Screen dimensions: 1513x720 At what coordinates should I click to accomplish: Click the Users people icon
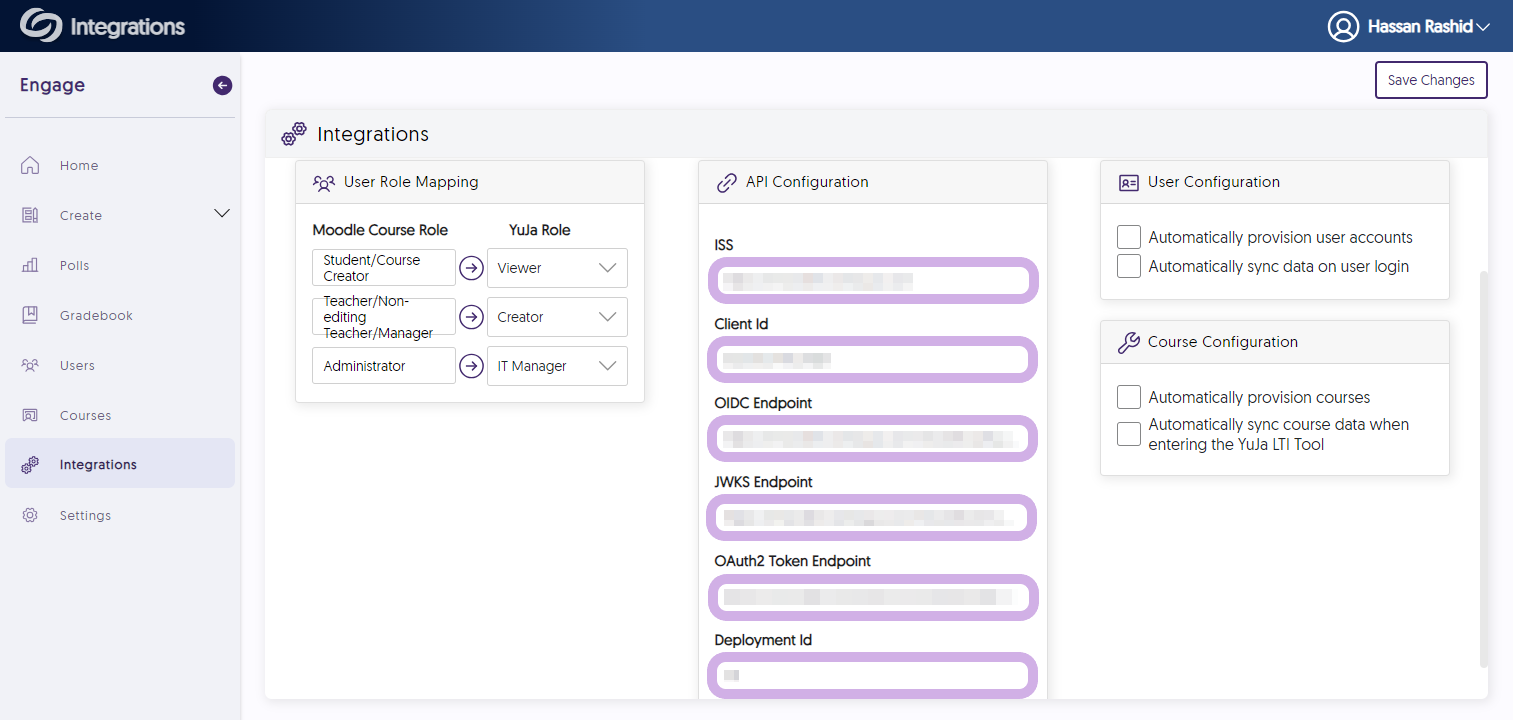[x=30, y=365]
